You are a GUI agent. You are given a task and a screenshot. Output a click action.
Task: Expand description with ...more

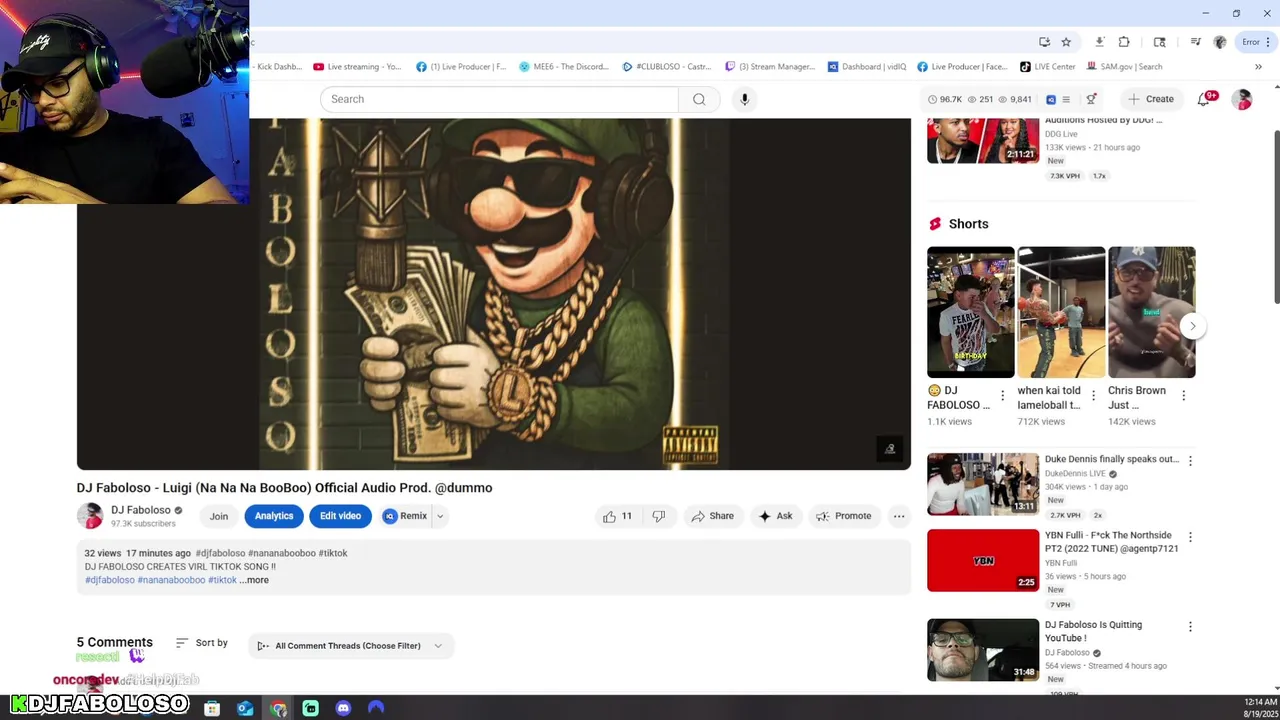point(254,580)
